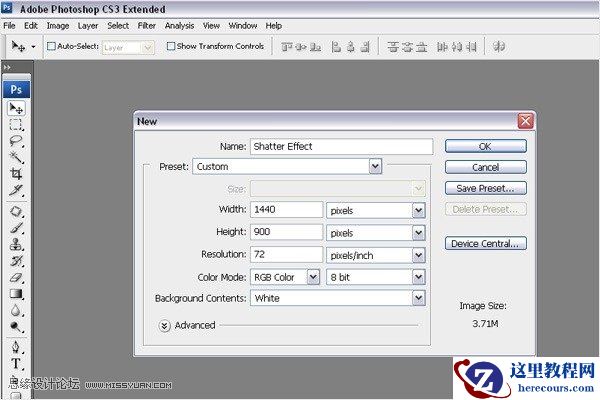Open the Preset dropdown showing Custom

click(287, 167)
